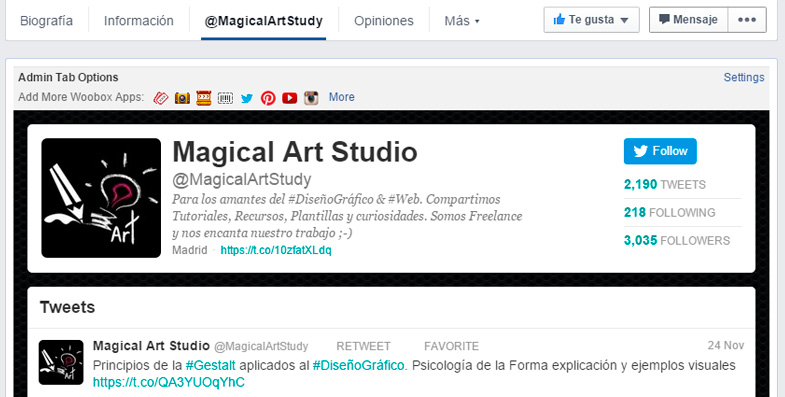This screenshot has height=397, width=785.
Task: Add the Woobox Twitter bird app icon
Action: (x=247, y=98)
